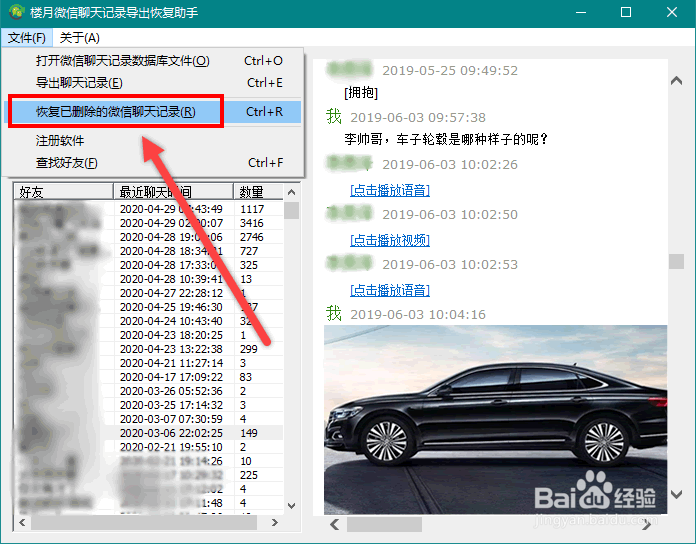The image size is (696, 544).
Task: Select highlighted row 2020-03-06 22:02:25
Action: point(149,433)
